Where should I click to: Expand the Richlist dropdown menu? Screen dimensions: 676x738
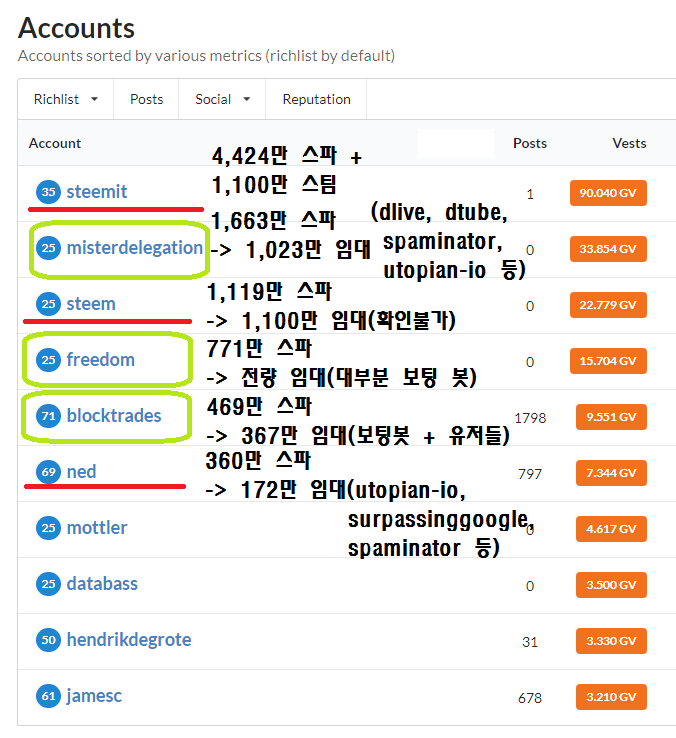[x=65, y=99]
